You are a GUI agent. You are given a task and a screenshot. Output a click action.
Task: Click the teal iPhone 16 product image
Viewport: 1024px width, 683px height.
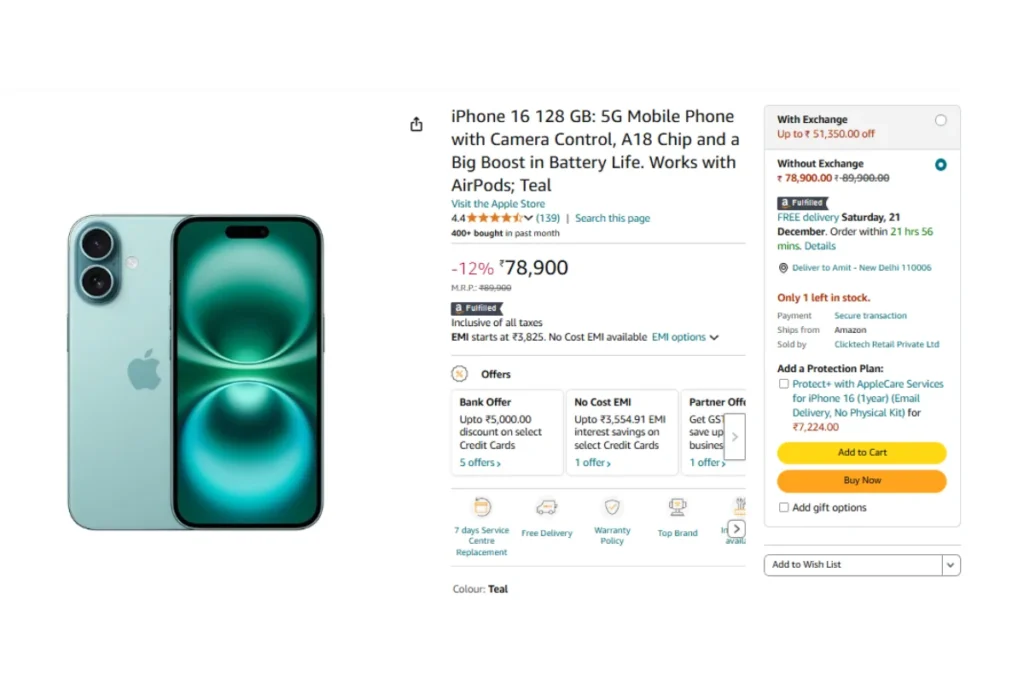(x=195, y=372)
